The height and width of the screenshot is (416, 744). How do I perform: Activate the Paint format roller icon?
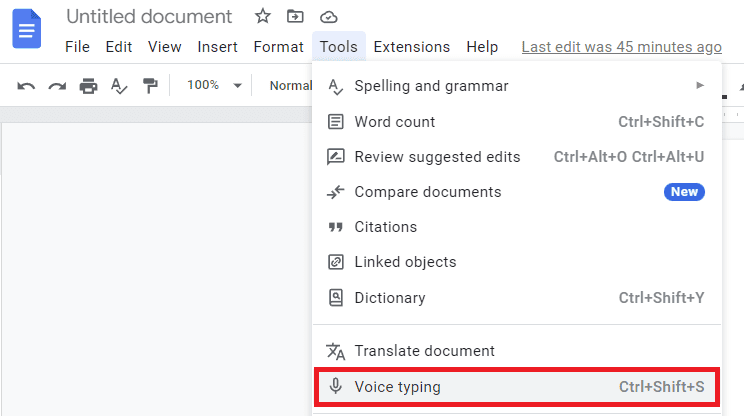(150, 86)
